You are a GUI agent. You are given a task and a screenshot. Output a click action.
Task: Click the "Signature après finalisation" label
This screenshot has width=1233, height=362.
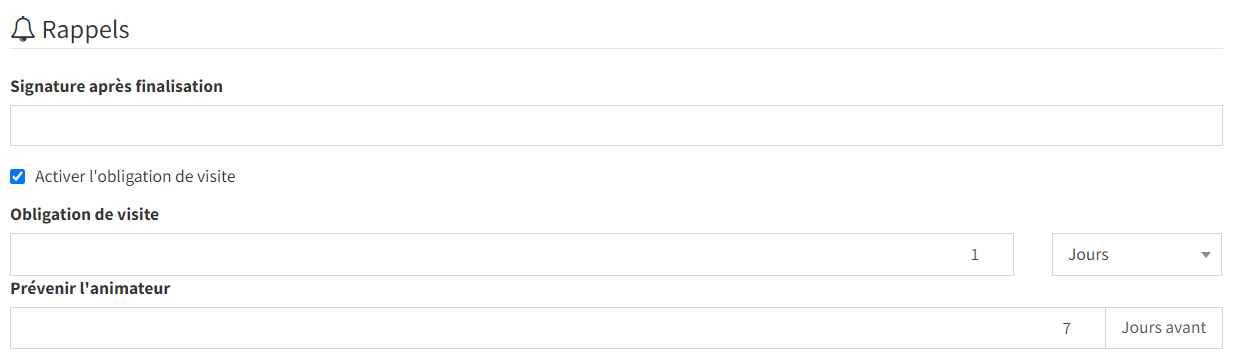117,86
